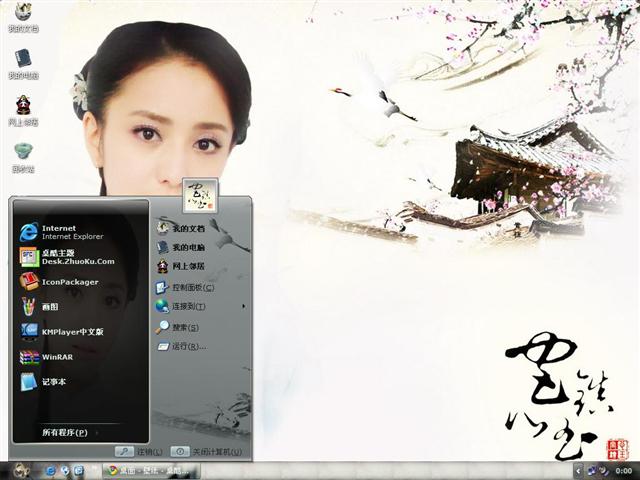Click the system tray icon beside the clock
The width and height of the screenshot is (640, 480).
604,471
